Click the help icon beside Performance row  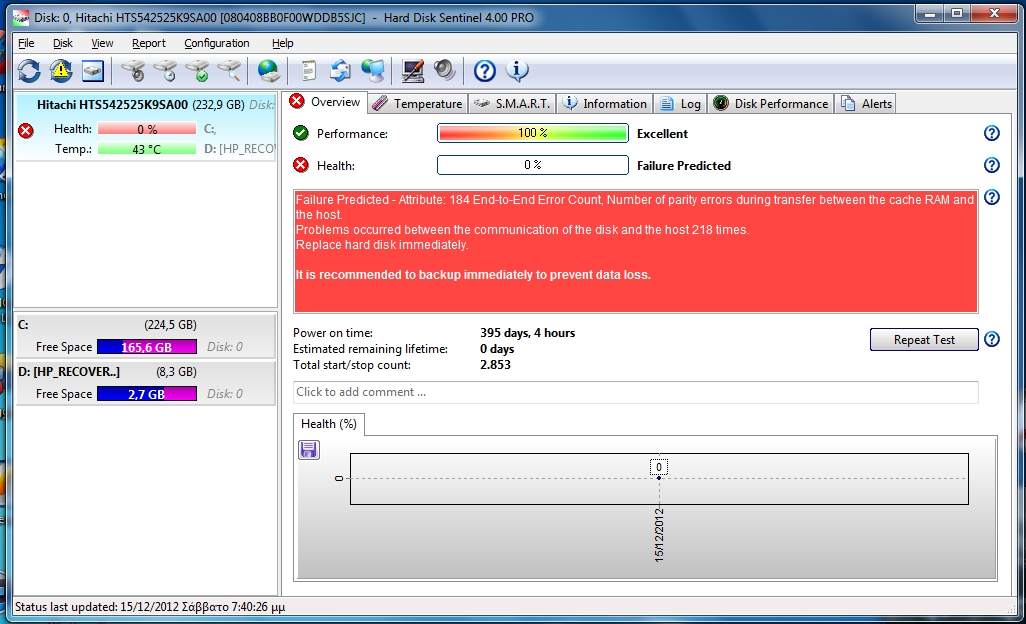(992, 133)
